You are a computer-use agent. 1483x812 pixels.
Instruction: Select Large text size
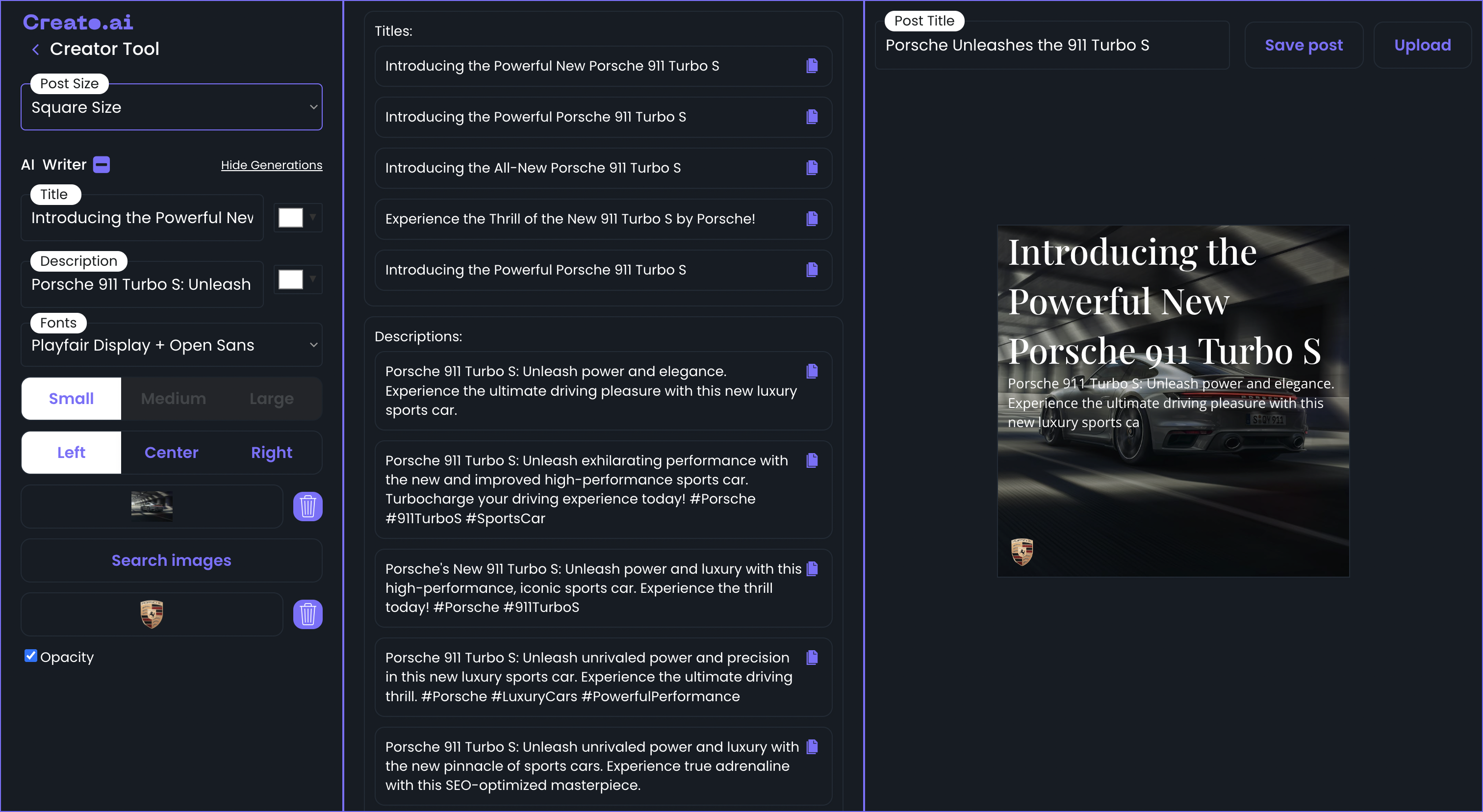(271, 398)
